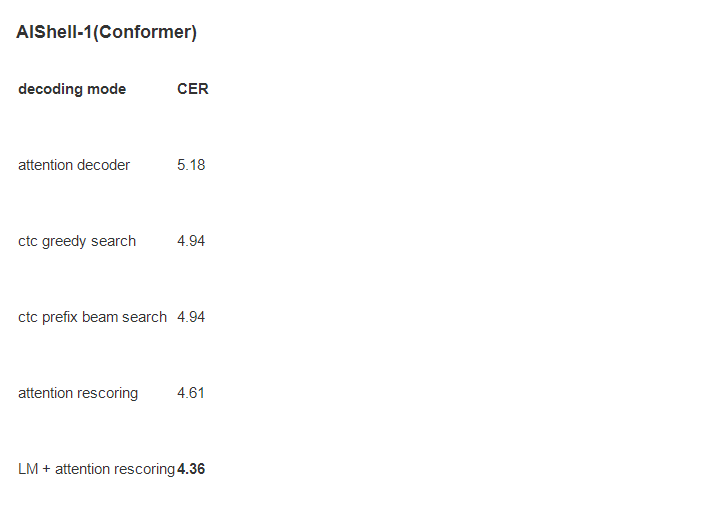702x514 pixels.
Task: Click the AIShell-1(Conformer) heading
Action: [106, 32]
